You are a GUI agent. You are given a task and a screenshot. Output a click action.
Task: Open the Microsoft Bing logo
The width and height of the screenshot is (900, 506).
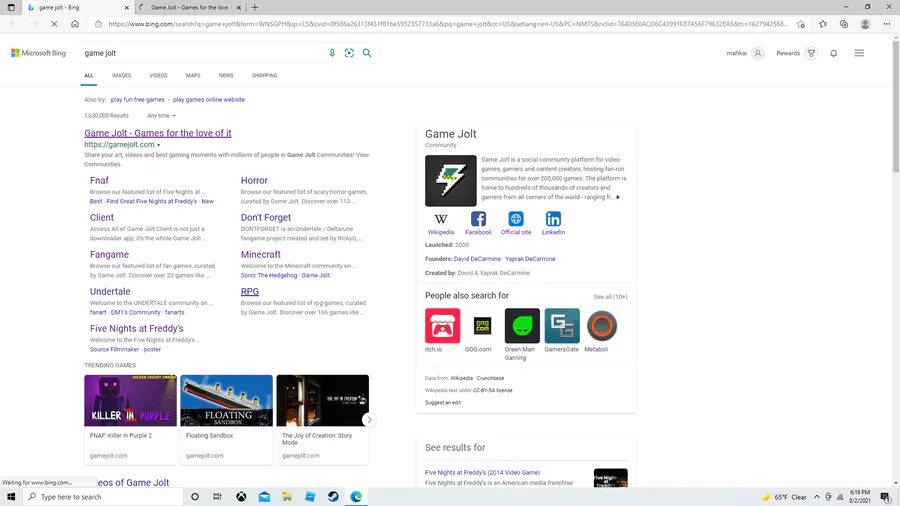click(38, 53)
